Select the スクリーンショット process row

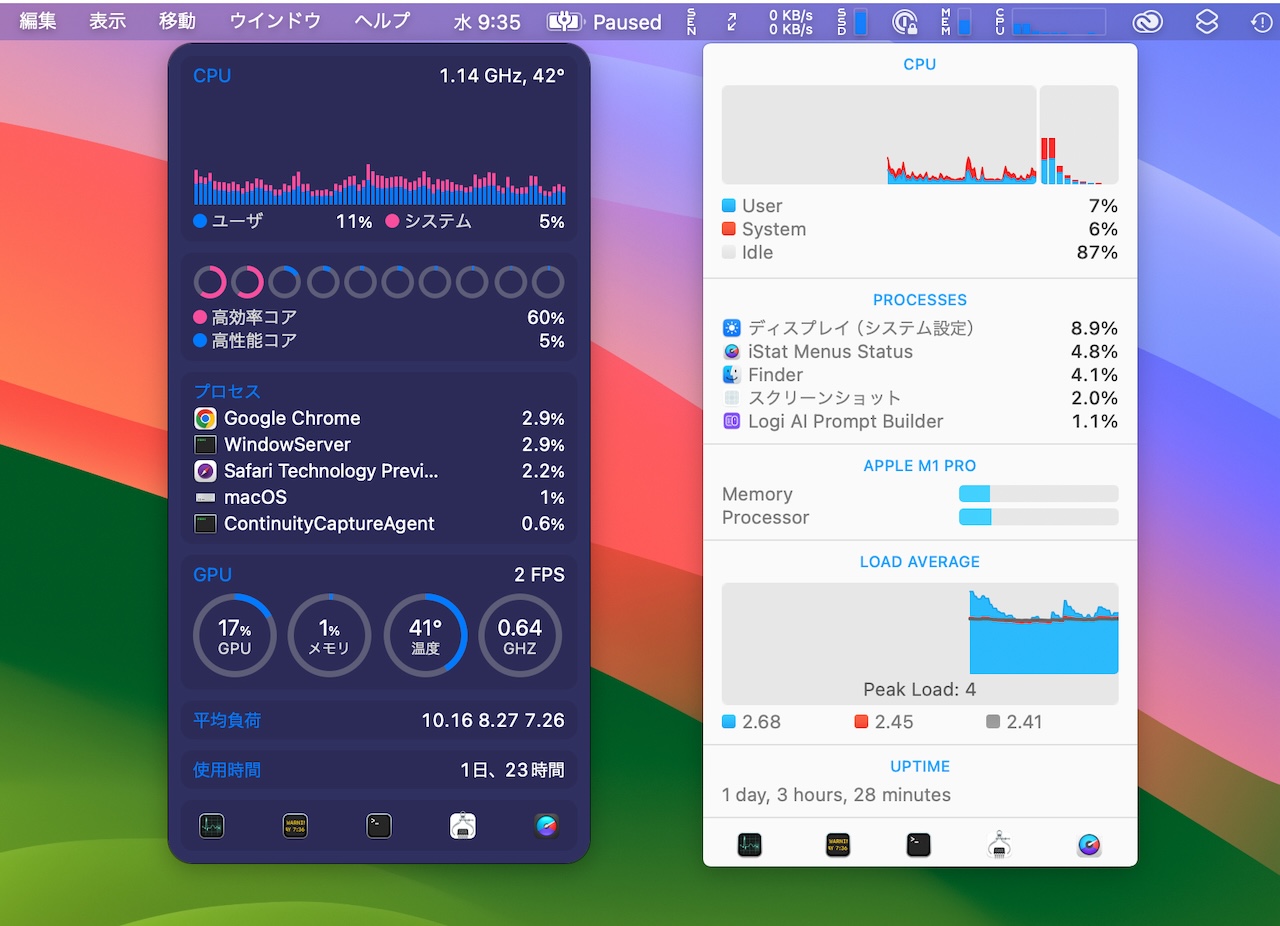tap(920, 398)
